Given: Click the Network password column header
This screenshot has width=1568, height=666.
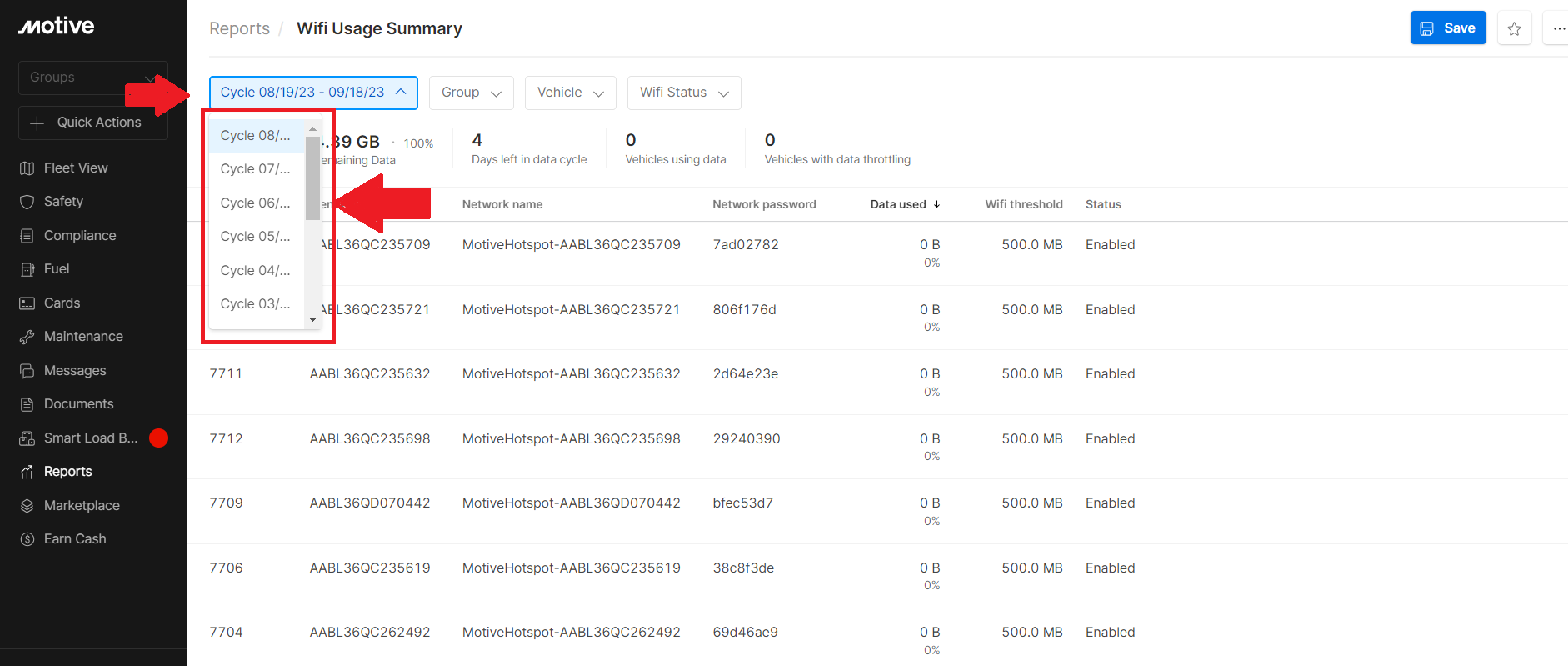Looking at the screenshot, I should [x=764, y=204].
